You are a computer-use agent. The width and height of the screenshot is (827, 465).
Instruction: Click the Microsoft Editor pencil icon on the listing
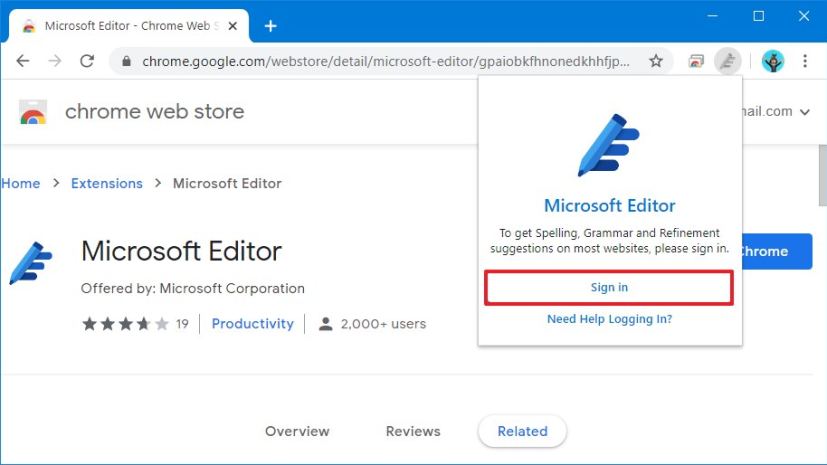(x=31, y=263)
